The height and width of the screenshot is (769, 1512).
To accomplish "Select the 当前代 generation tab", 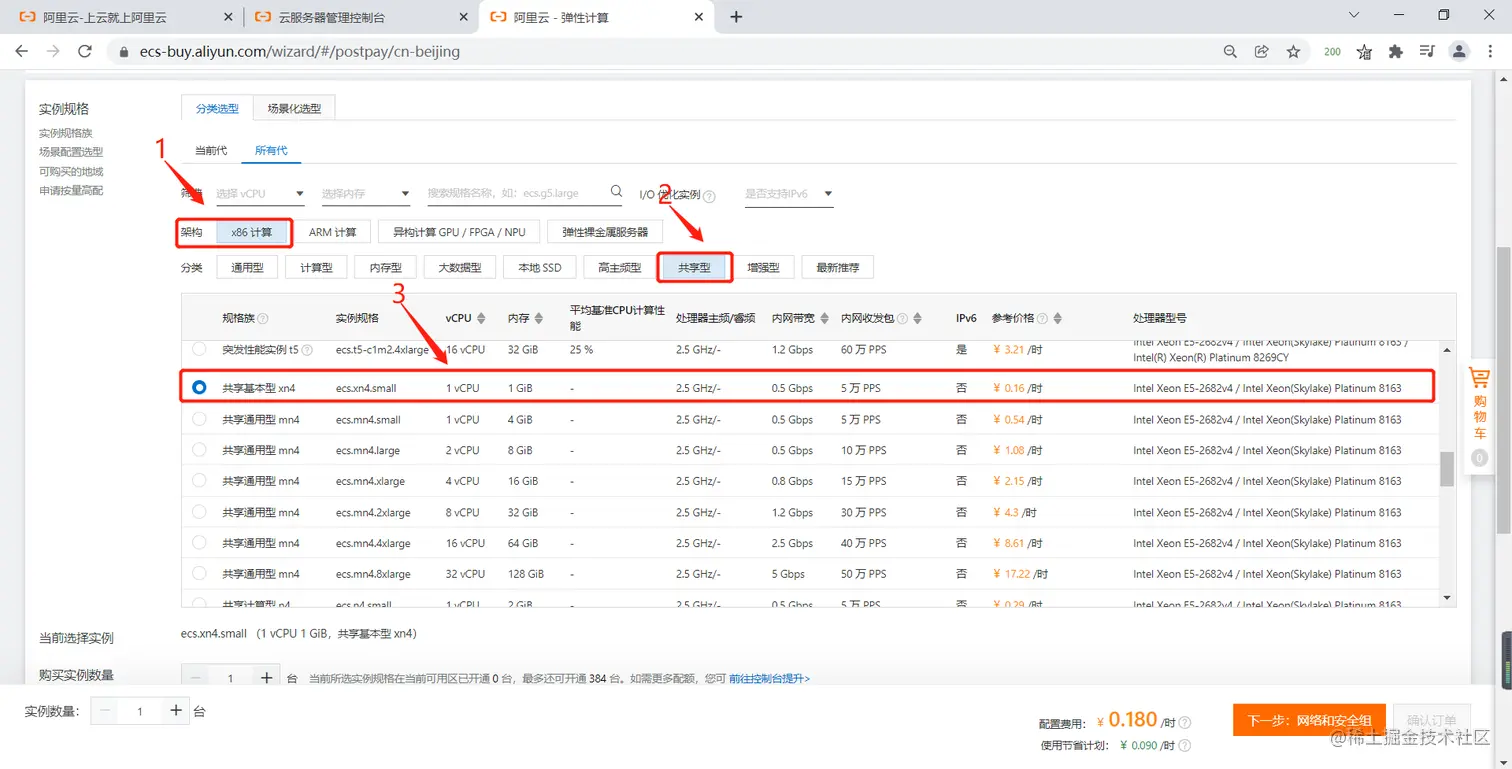I will (211, 150).
